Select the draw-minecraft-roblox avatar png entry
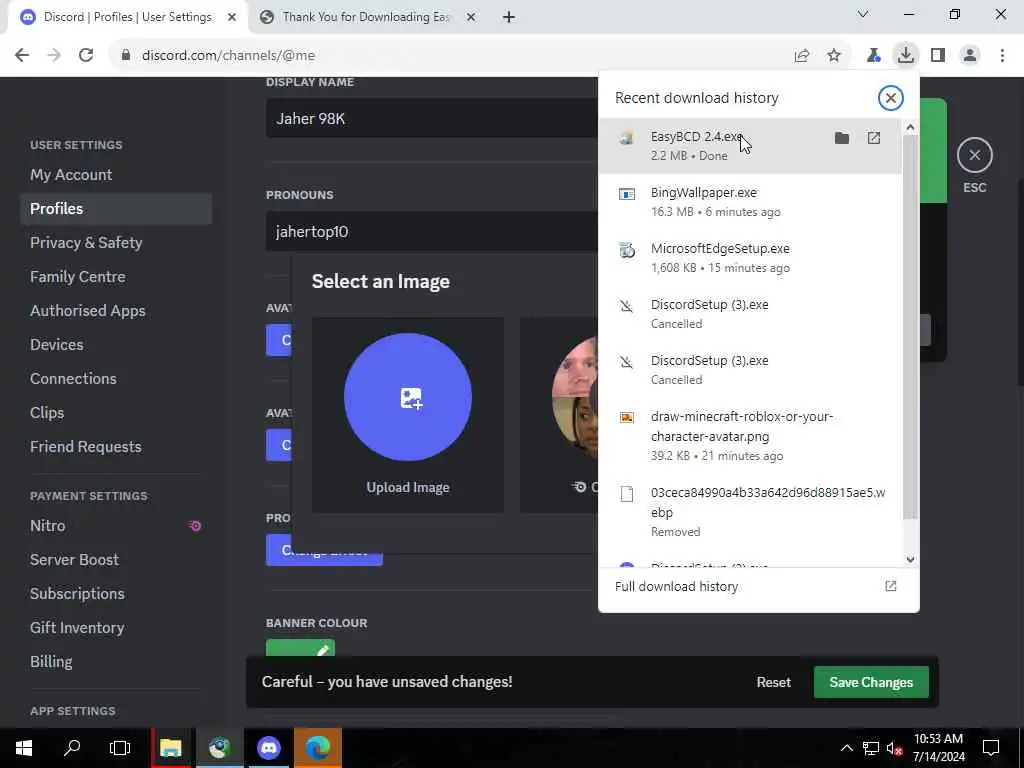1024x768 pixels. (x=750, y=436)
